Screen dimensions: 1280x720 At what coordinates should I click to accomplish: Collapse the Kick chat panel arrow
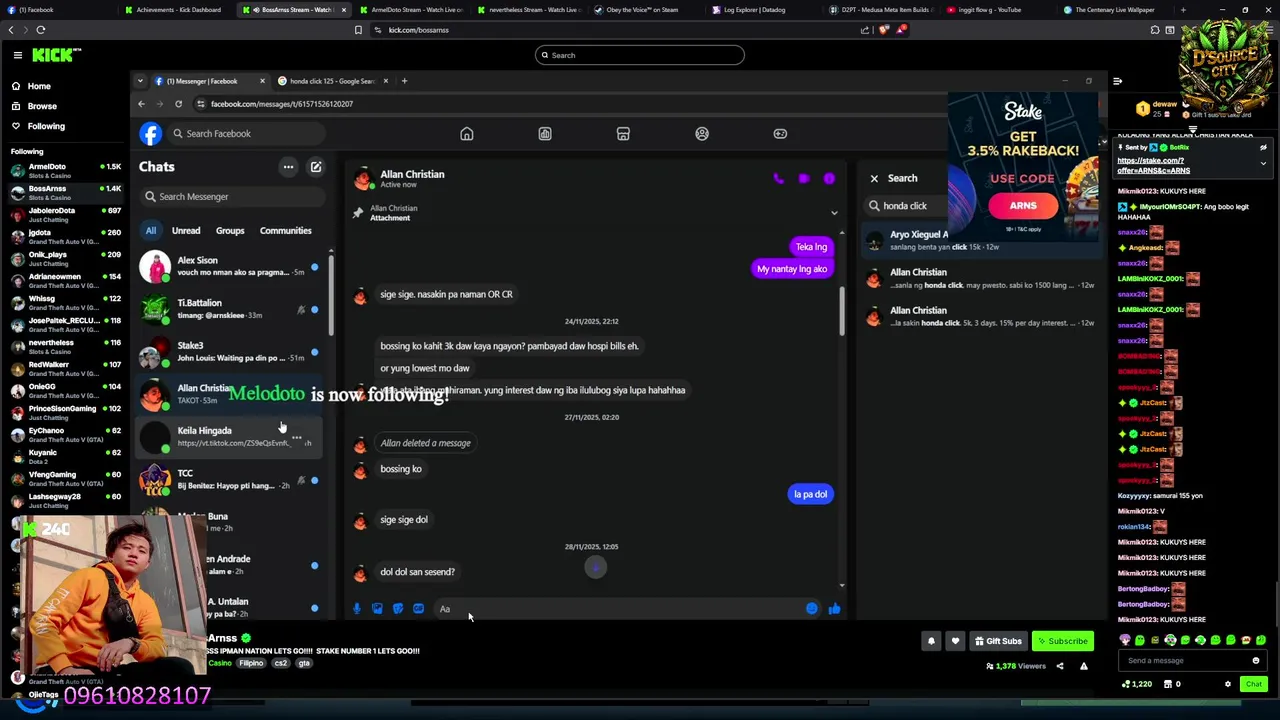coord(1117,81)
